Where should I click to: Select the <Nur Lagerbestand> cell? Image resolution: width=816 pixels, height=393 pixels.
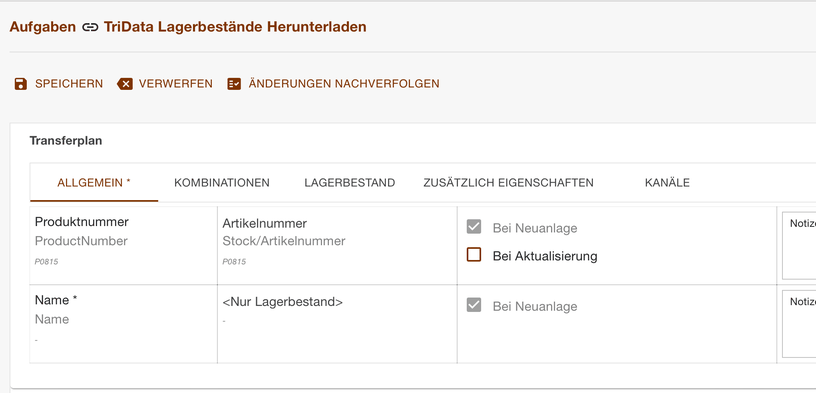coord(337,324)
